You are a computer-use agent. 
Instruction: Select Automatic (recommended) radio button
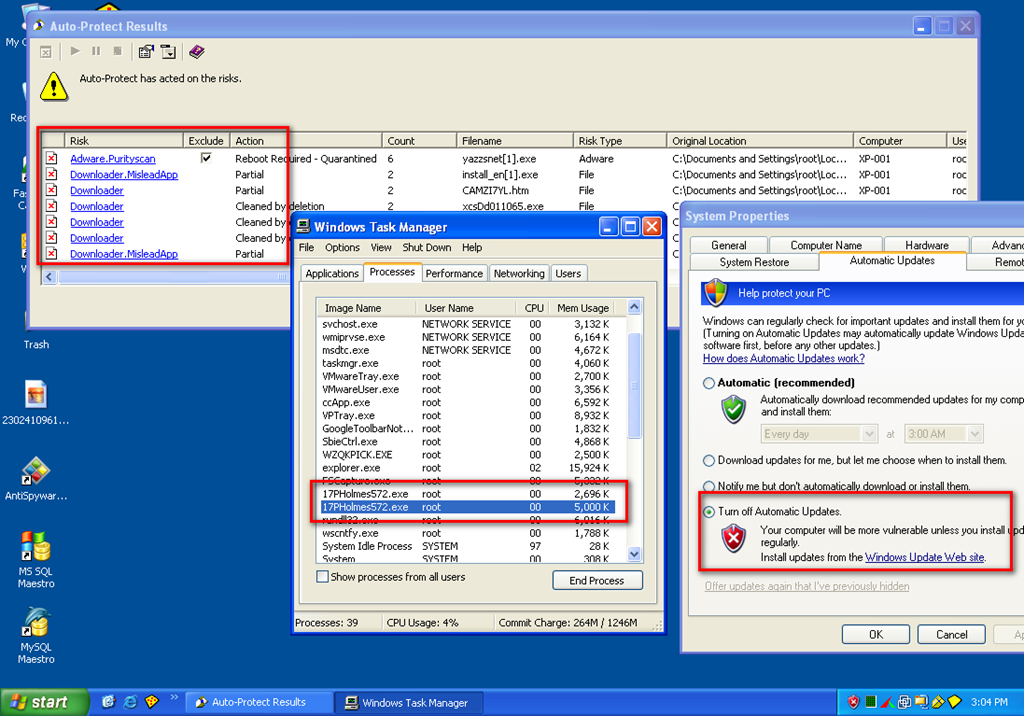[709, 383]
